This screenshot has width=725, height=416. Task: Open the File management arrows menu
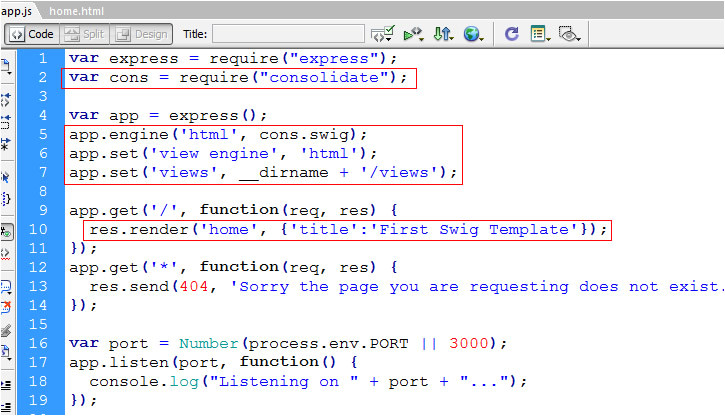[x=443, y=34]
